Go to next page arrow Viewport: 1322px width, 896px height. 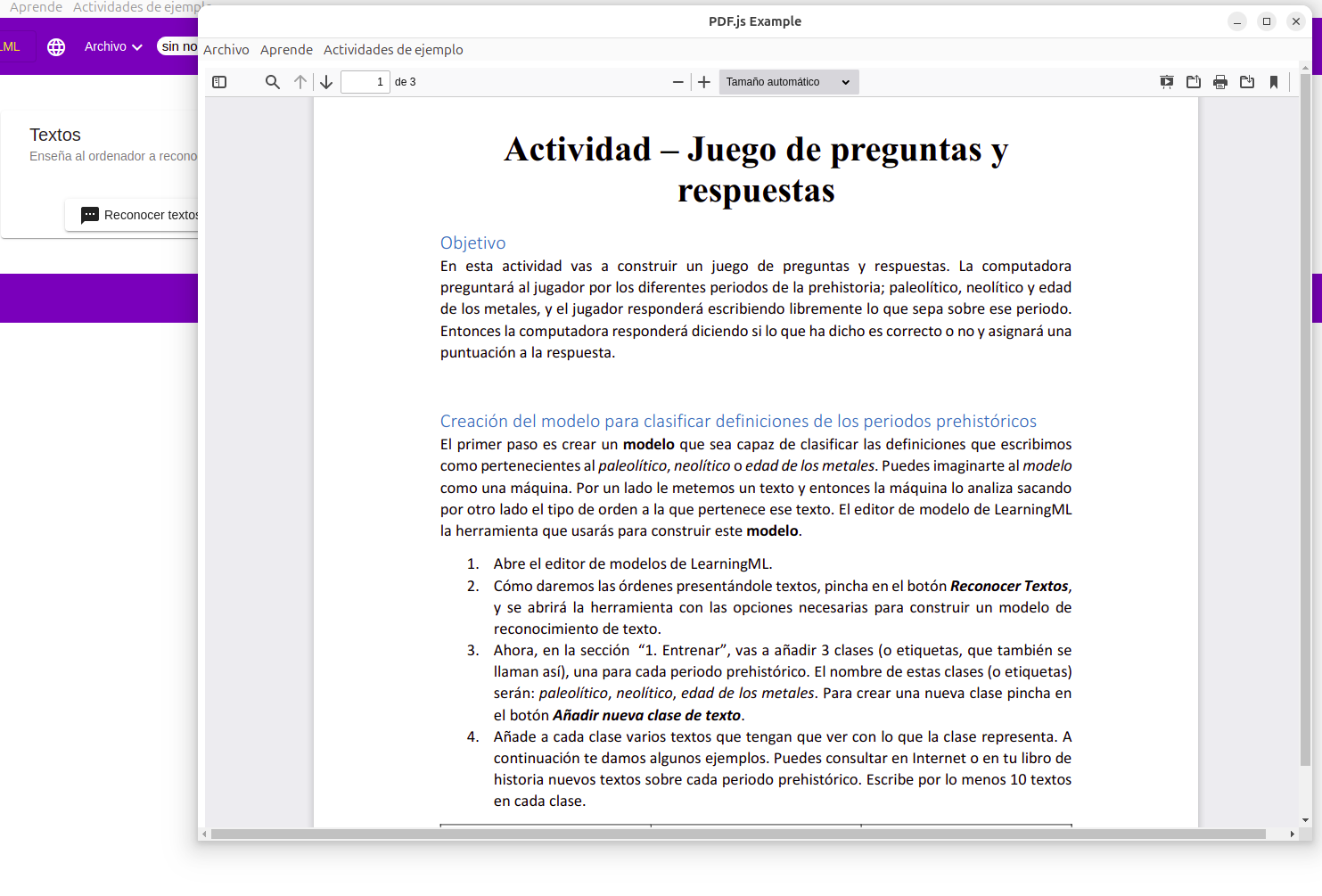pos(326,82)
